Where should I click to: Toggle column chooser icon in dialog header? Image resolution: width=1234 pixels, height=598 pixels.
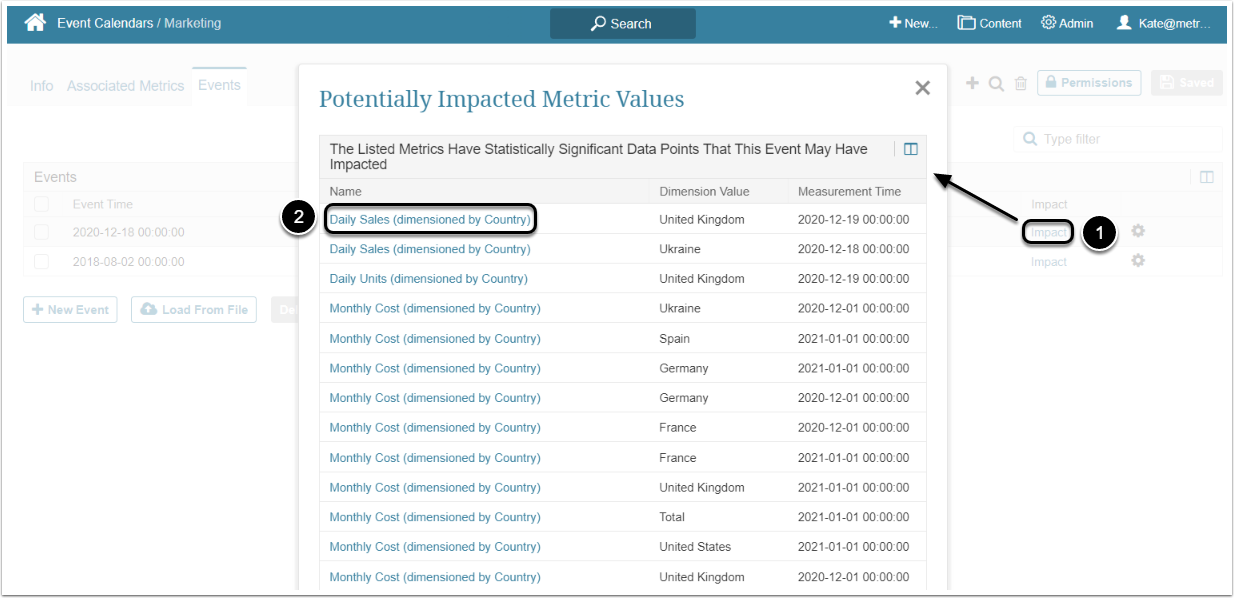(x=910, y=149)
